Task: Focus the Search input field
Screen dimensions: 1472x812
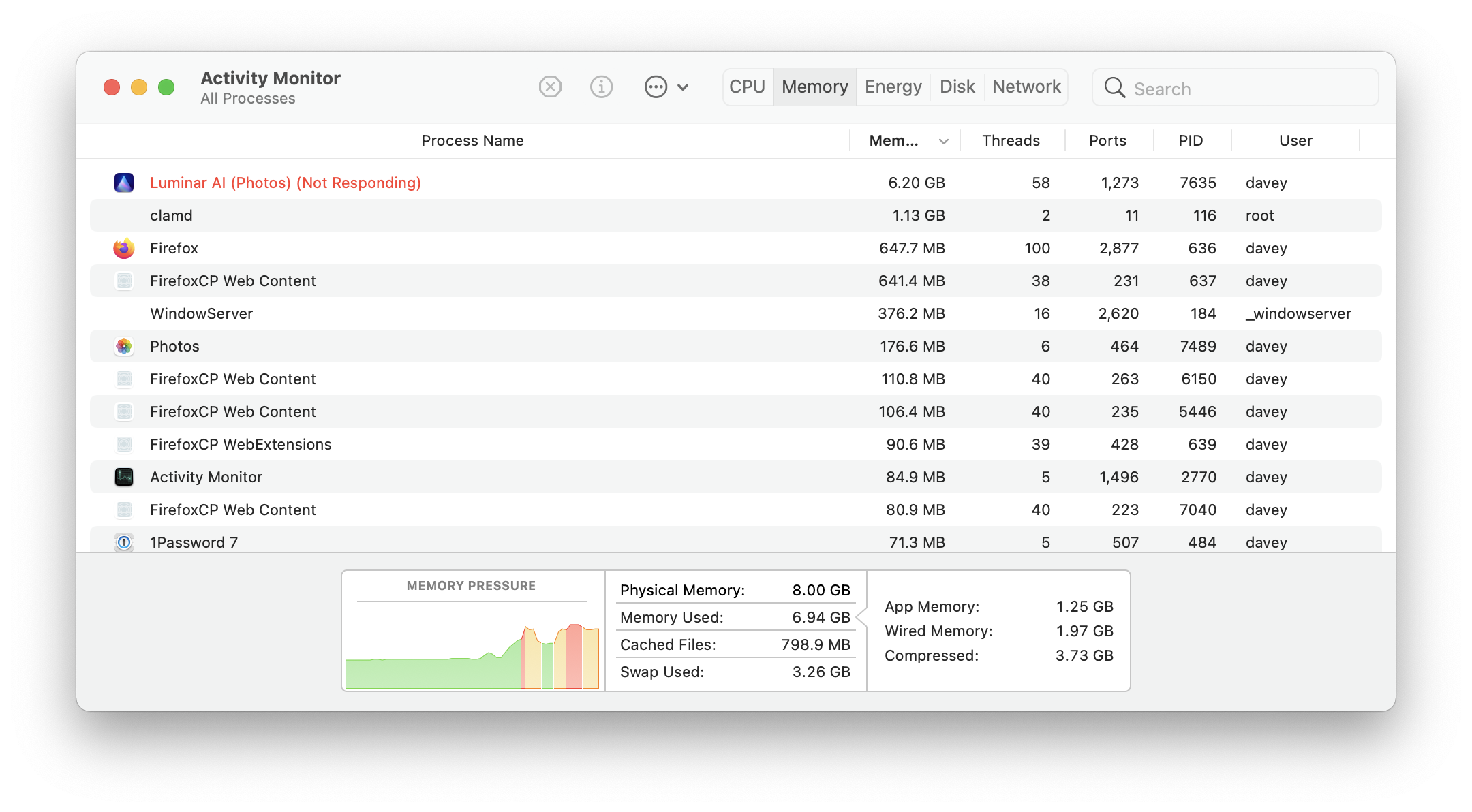Action: pyautogui.click(x=1247, y=89)
